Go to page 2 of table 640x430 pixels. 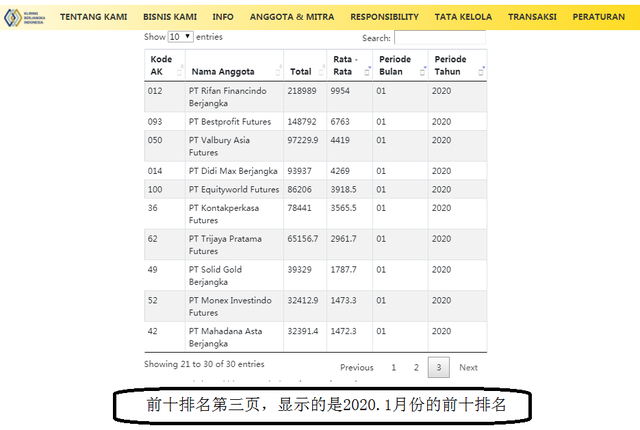[x=416, y=368]
